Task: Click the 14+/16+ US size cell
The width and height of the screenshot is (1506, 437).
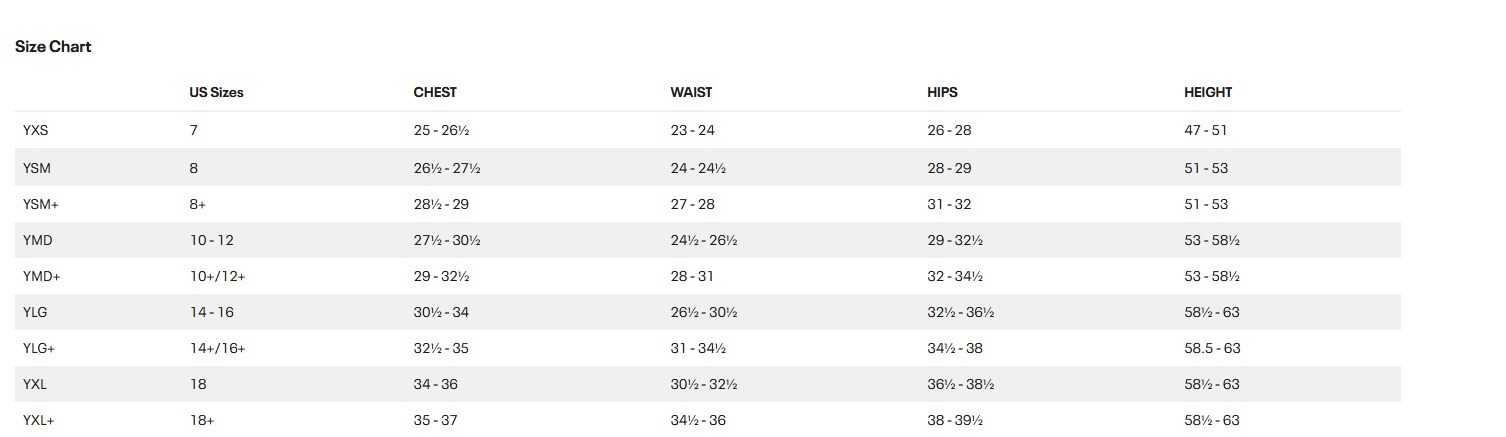Action: click(217, 348)
